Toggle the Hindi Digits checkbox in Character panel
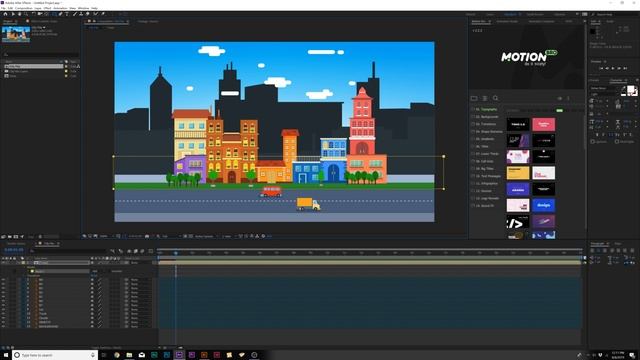 point(616,142)
